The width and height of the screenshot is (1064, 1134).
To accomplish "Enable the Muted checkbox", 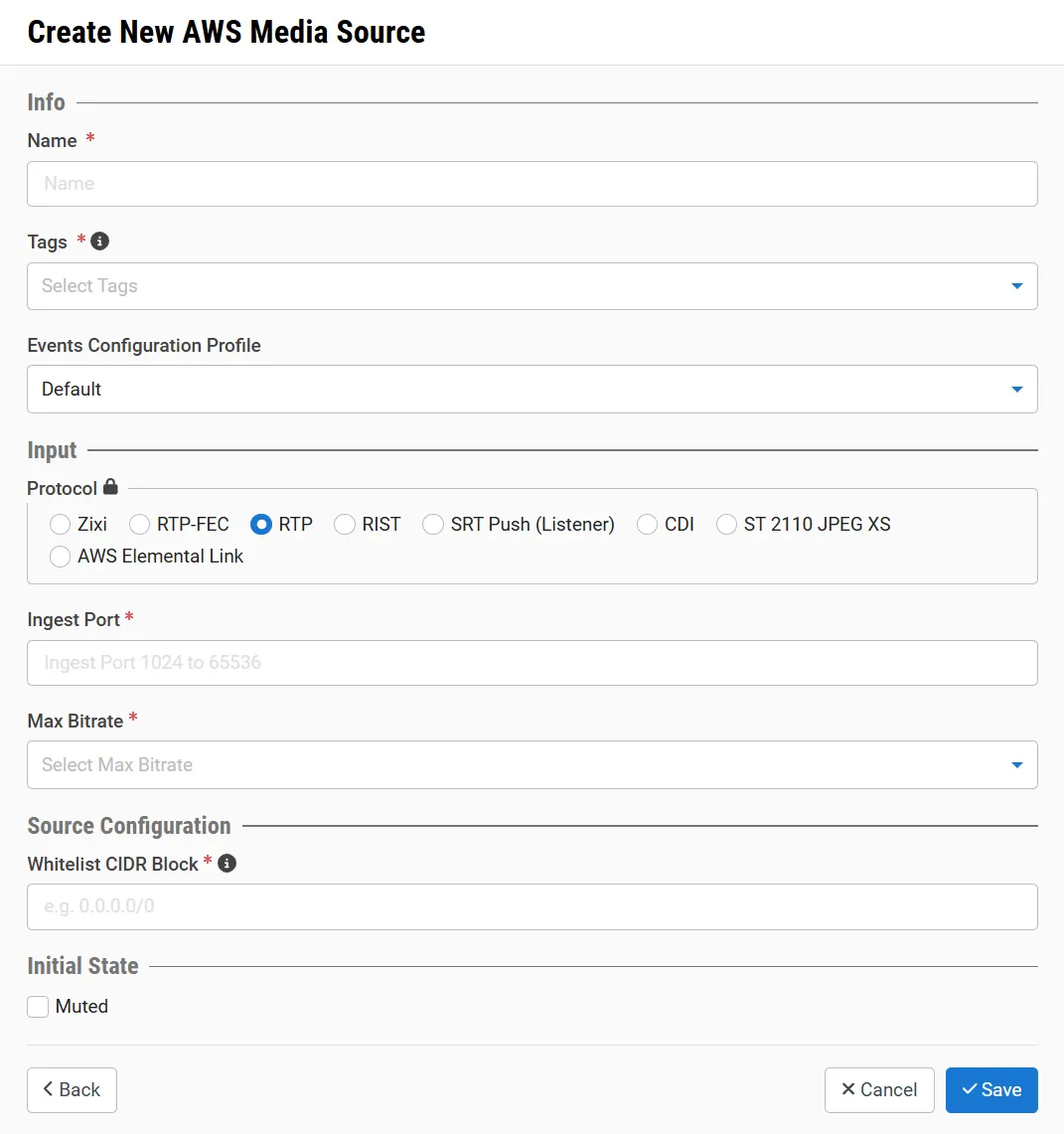I will coord(38,1007).
